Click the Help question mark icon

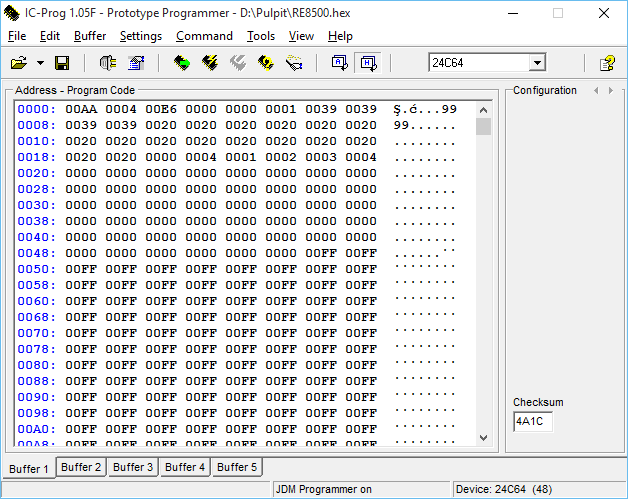pyautogui.click(x=606, y=63)
